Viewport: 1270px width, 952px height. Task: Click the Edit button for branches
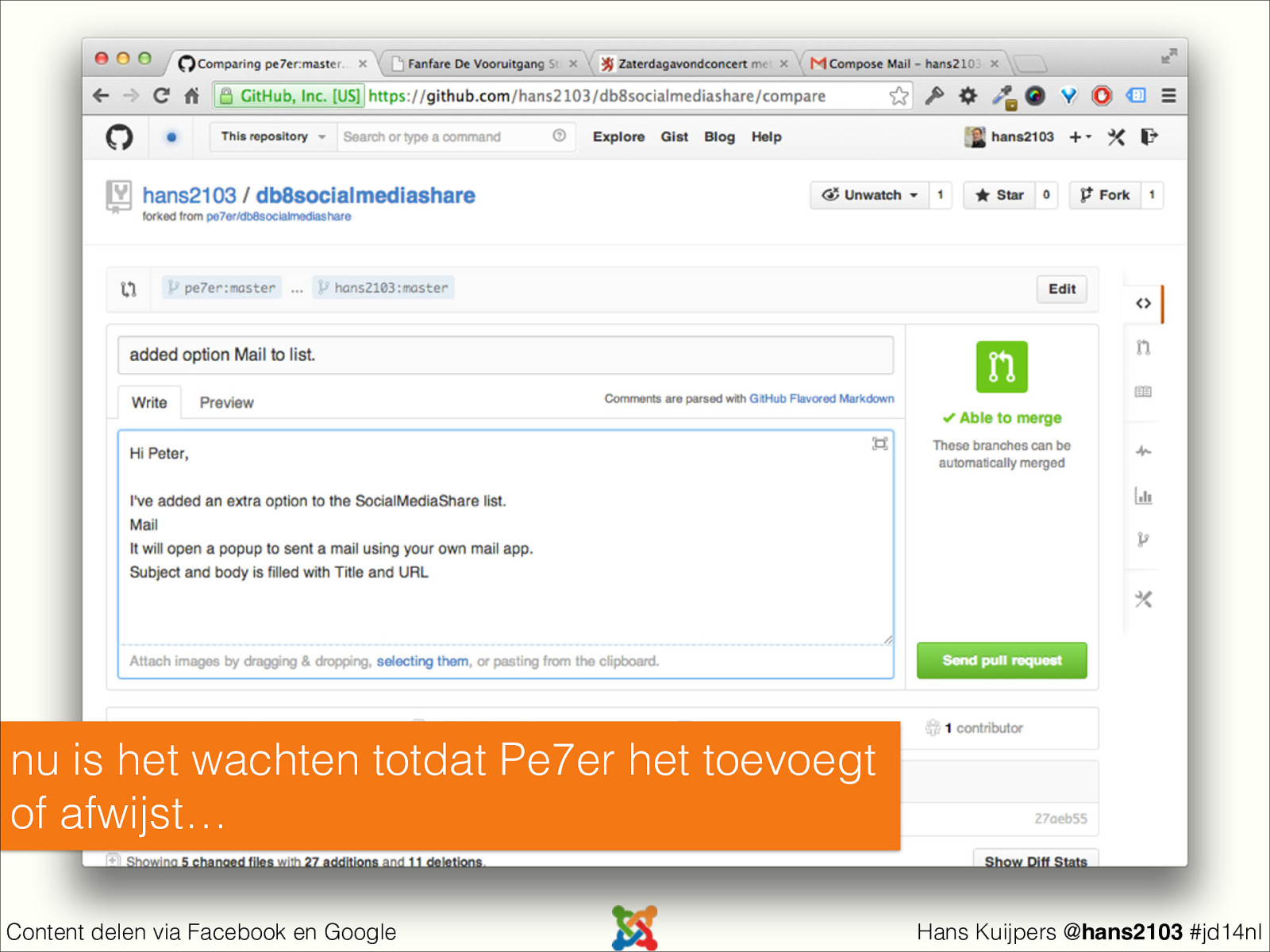(1061, 289)
